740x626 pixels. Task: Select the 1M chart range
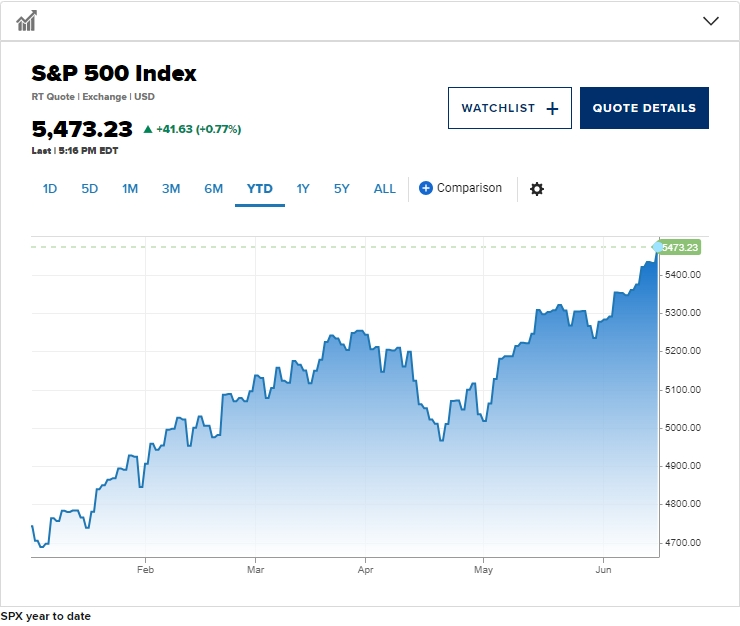[x=130, y=188]
